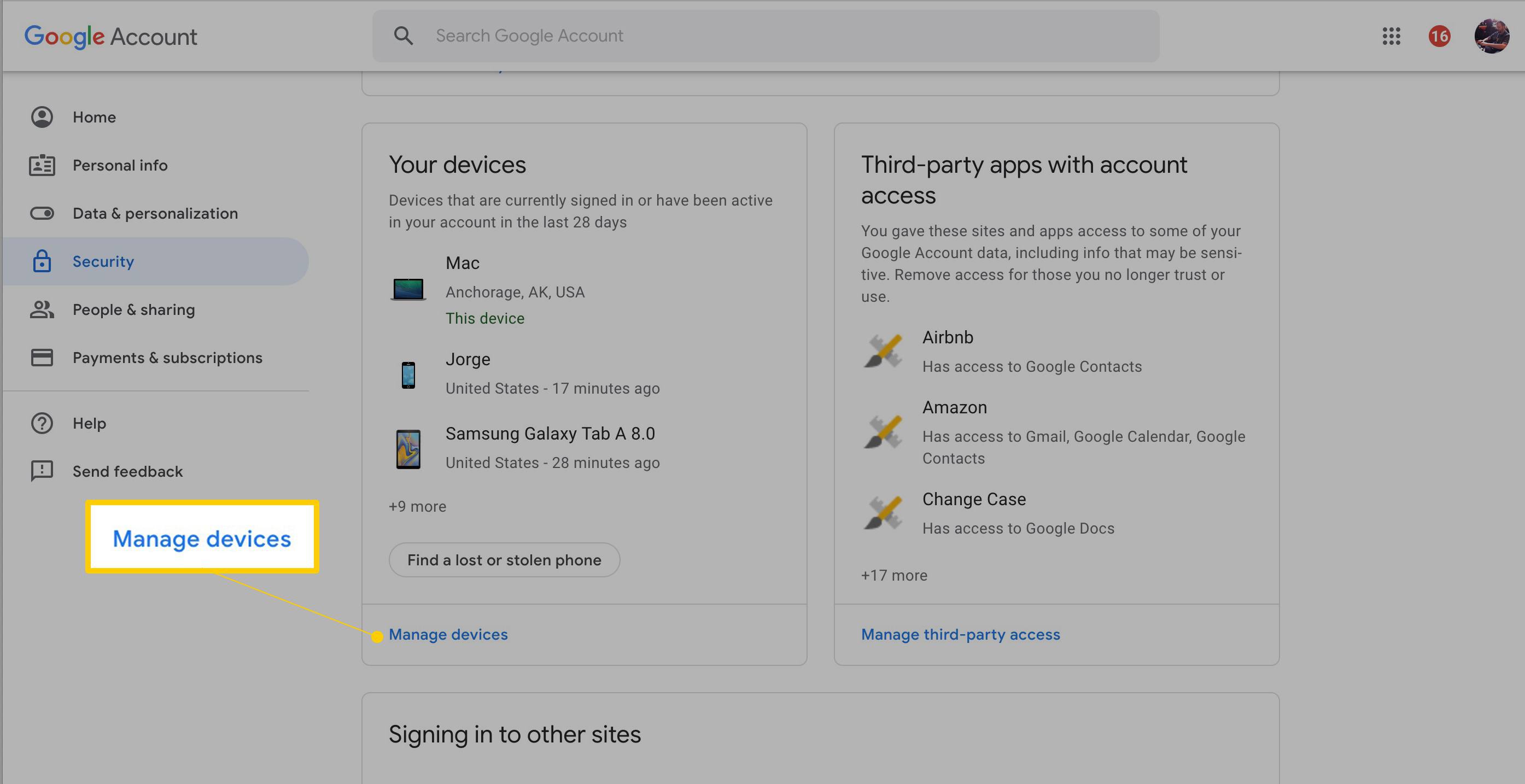1525x784 pixels.
Task: Select People & sharing in sidebar
Action: coord(133,309)
